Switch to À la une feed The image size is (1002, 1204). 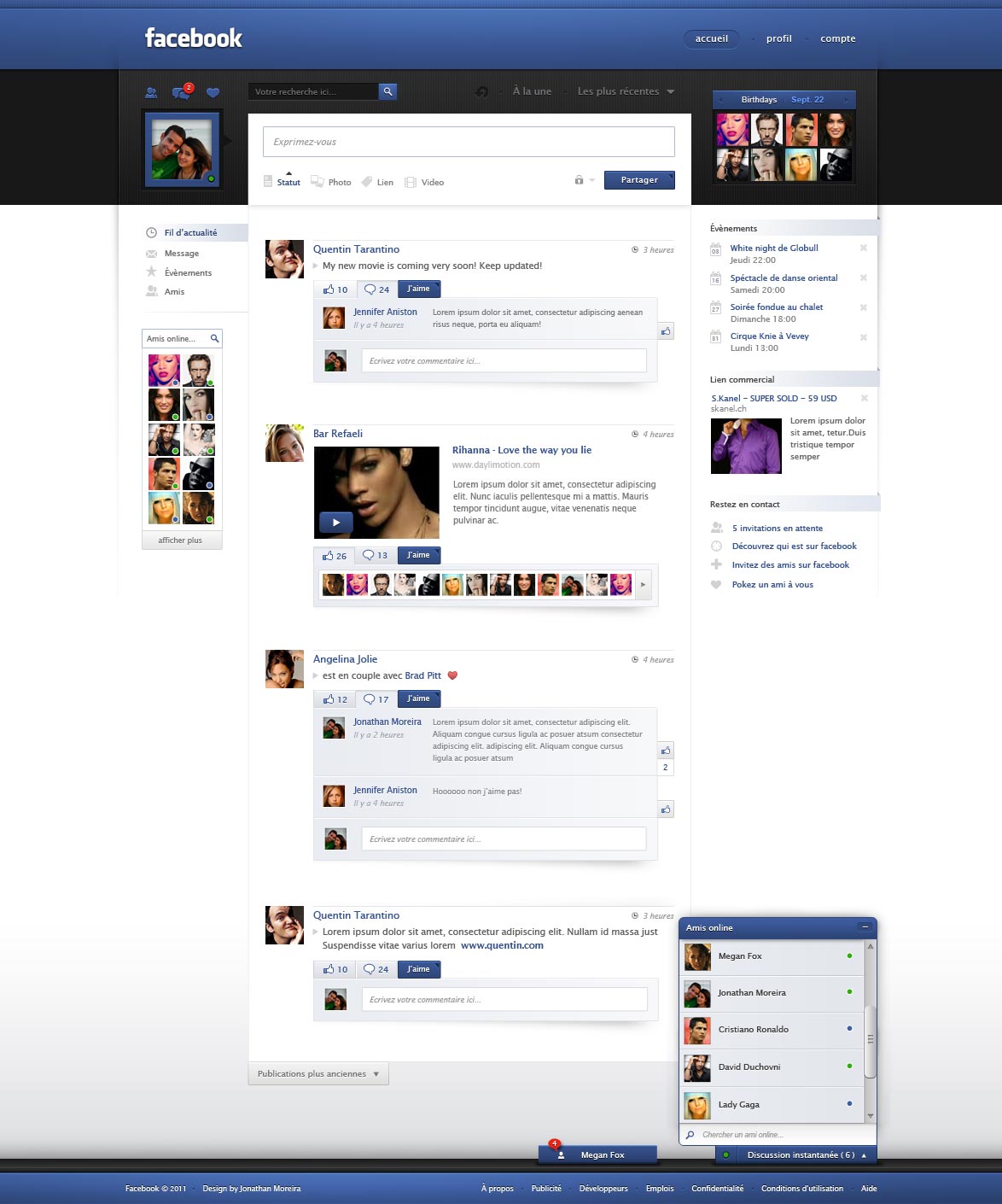(x=532, y=91)
